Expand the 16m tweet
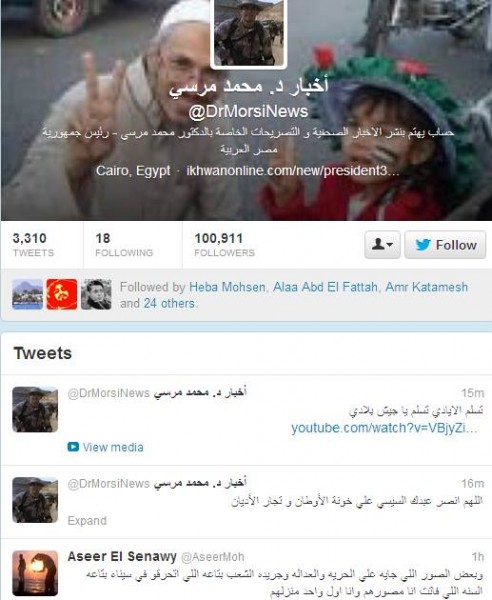This screenshot has width=492, height=600. (x=87, y=521)
